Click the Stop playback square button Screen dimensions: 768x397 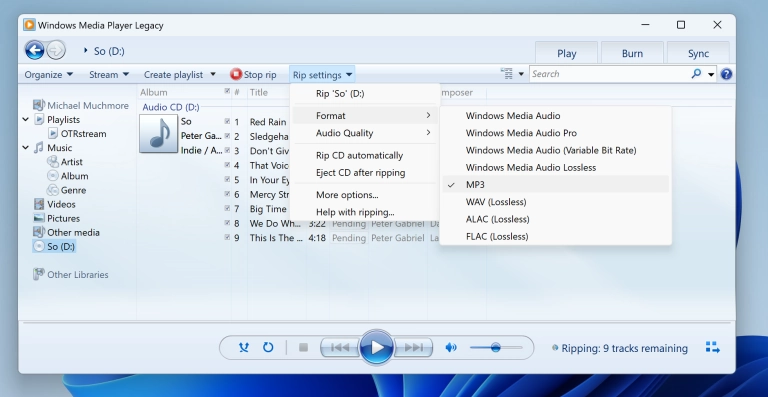click(303, 348)
